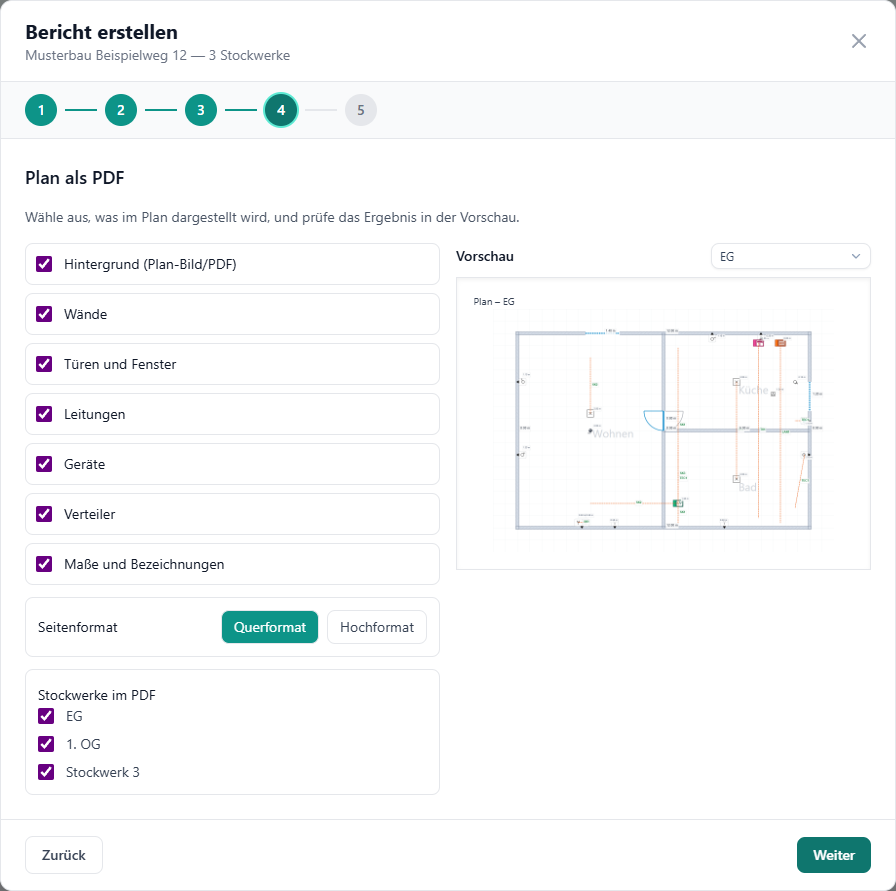Click the pink device icon in preview
Screen dimensions: 896x891
(x=758, y=343)
